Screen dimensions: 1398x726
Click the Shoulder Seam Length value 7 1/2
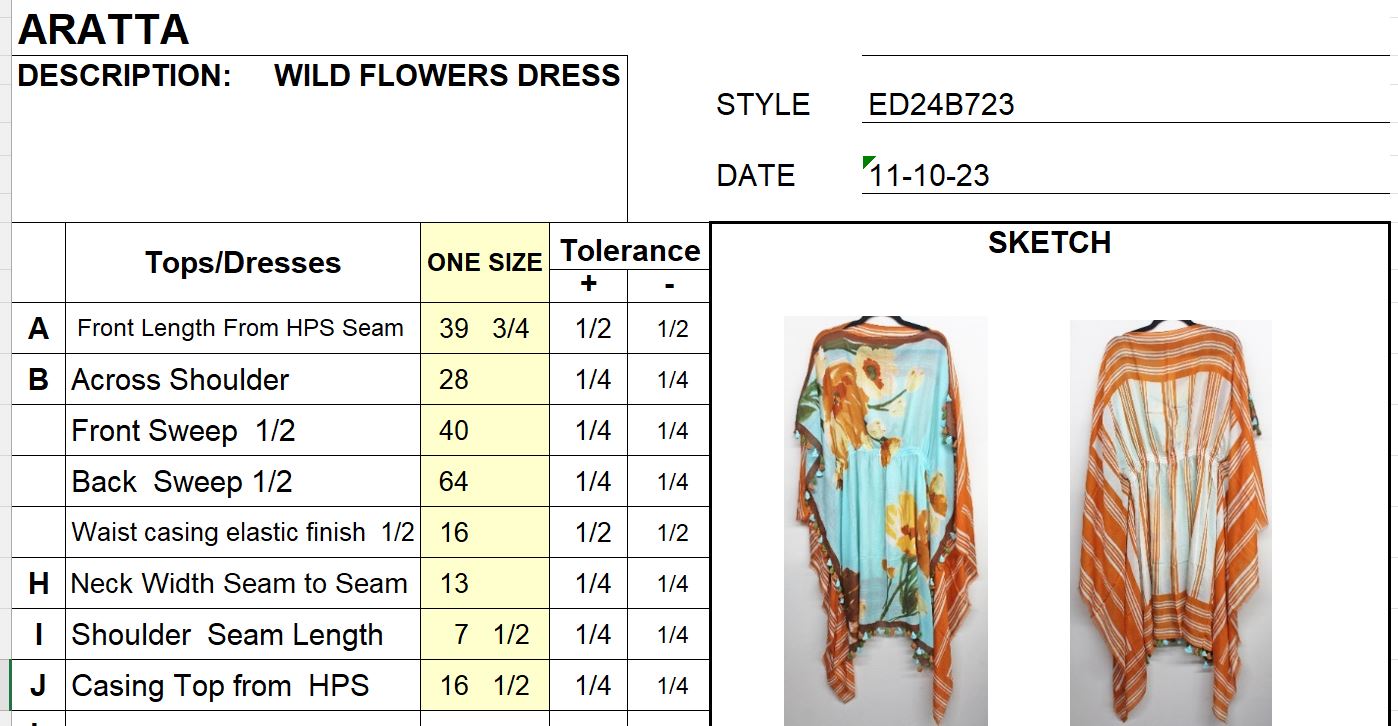click(x=485, y=635)
